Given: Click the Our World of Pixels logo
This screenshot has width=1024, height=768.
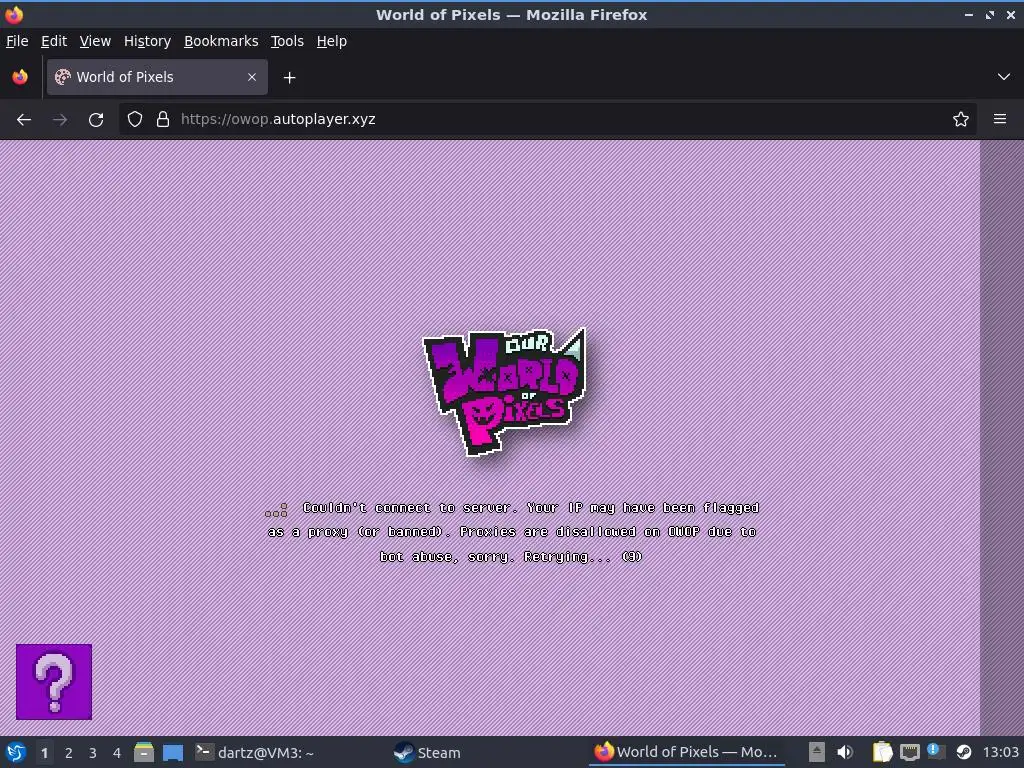Looking at the screenshot, I should pos(505,391).
